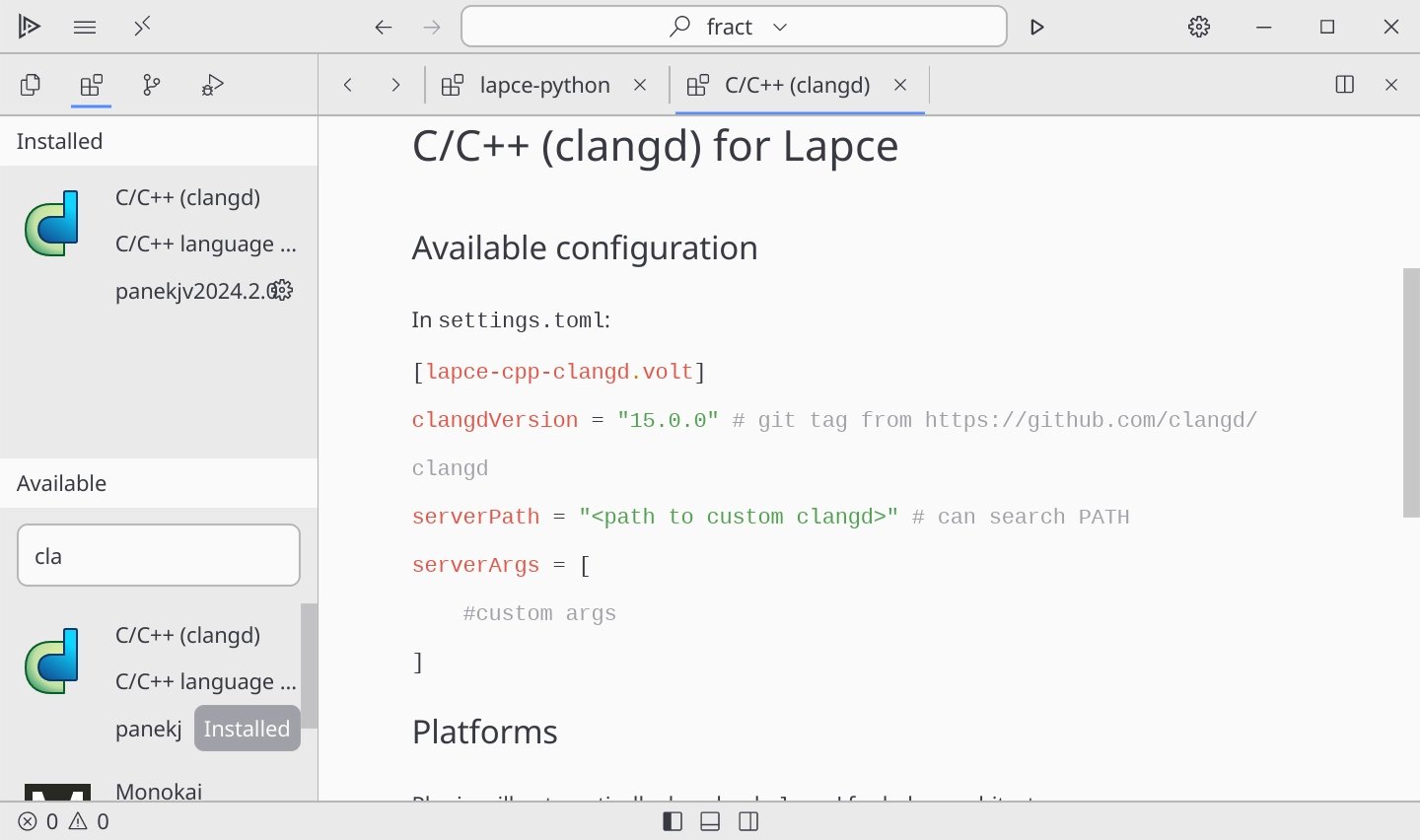Click the 'serverPath' setting key in the readme
Screen dimensions: 1420x840
pos(476,517)
